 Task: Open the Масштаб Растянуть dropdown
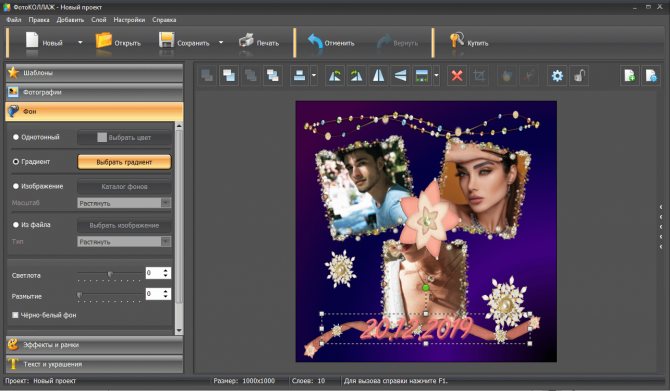pyautogui.click(x=124, y=203)
